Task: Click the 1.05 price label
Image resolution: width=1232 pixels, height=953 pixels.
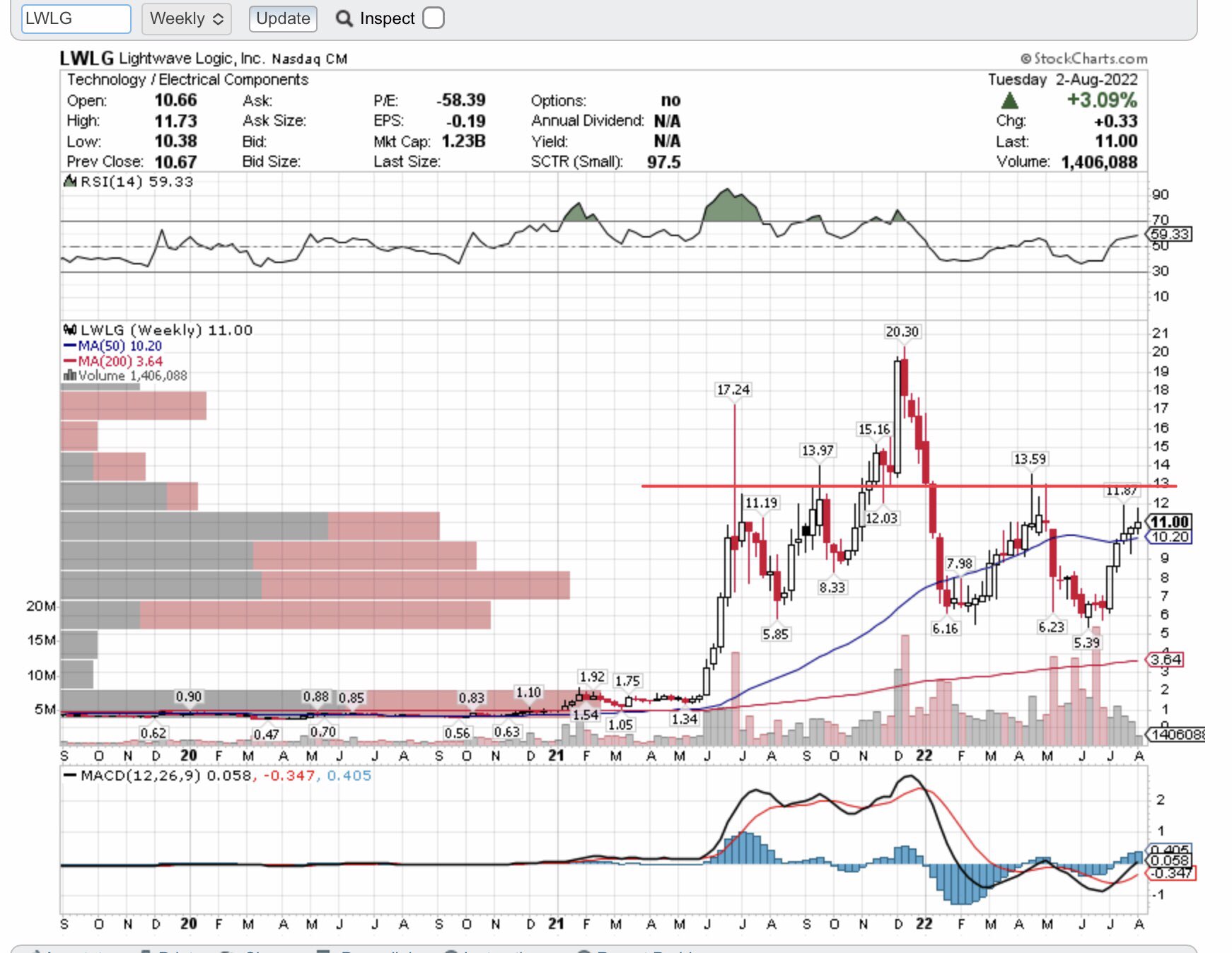Action: click(620, 725)
